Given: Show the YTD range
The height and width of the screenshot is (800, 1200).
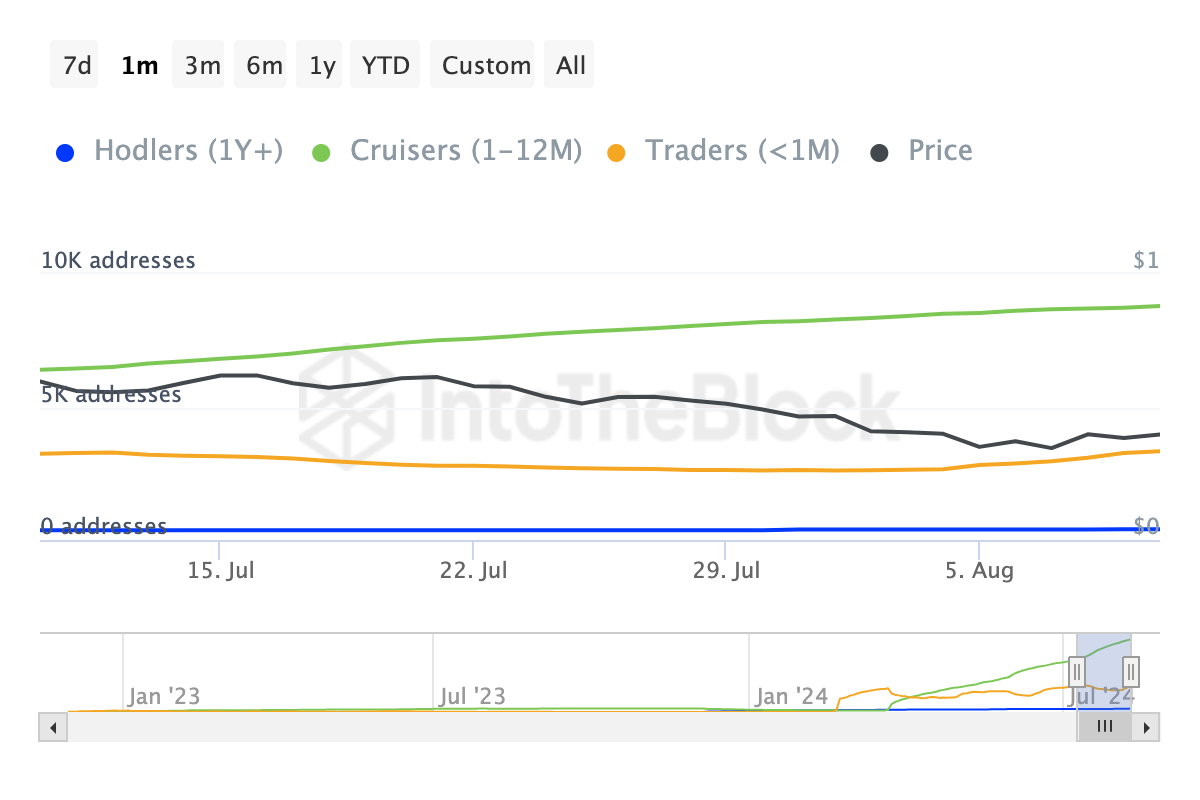Looking at the screenshot, I should click(386, 66).
